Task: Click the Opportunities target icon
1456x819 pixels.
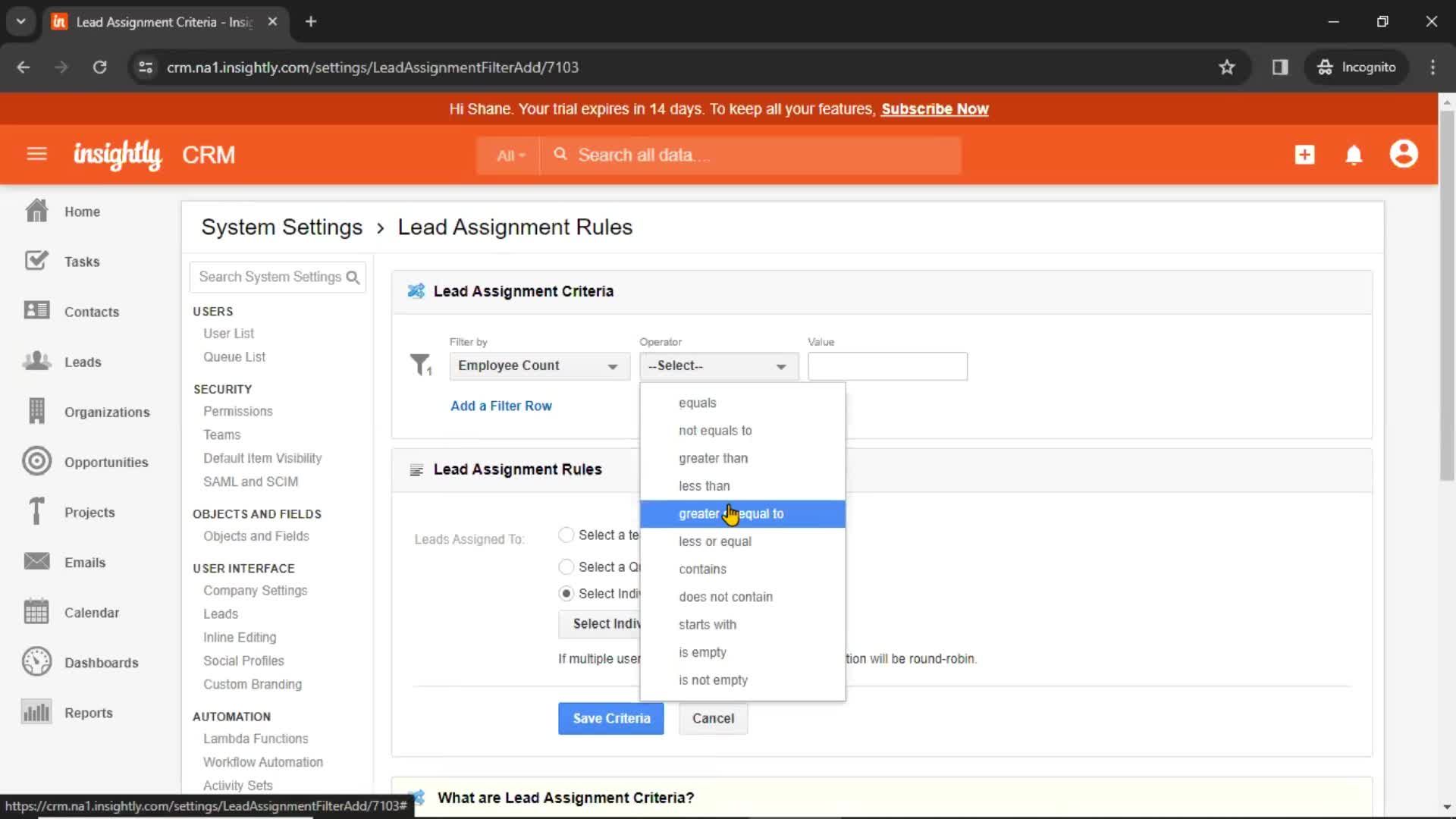Action: click(36, 461)
